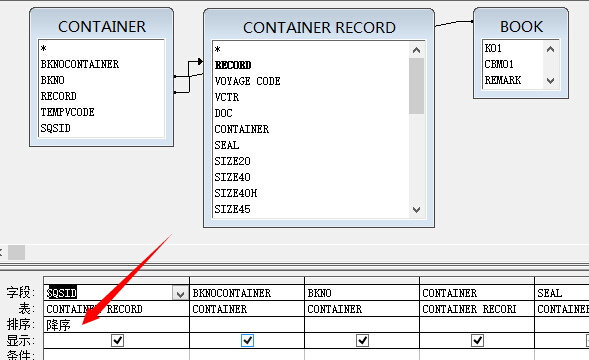Select the REMARK field in BOOK table
This screenshot has height=360, width=589.
click(x=503, y=80)
